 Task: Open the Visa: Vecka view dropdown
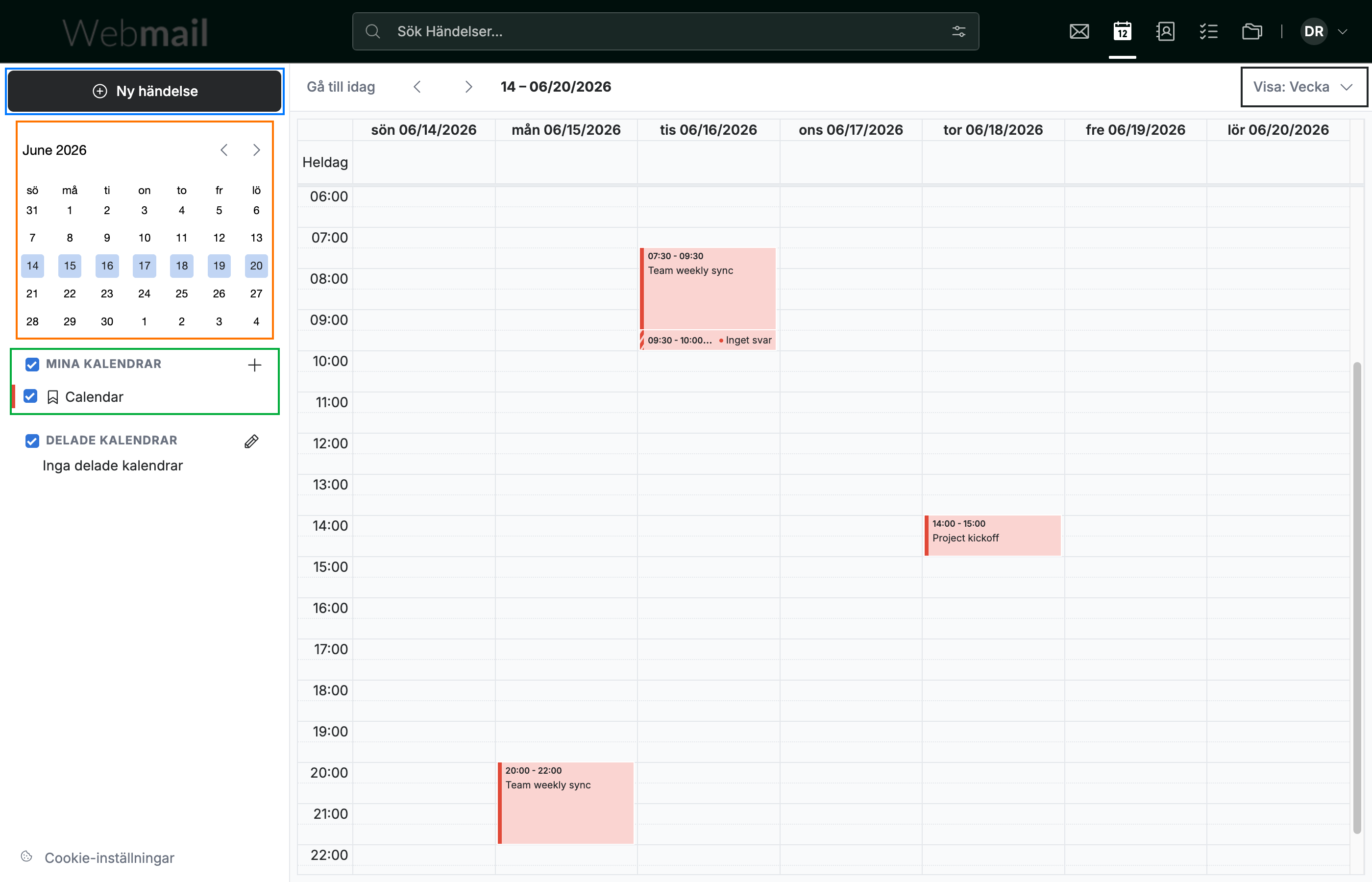[1303, 87]
